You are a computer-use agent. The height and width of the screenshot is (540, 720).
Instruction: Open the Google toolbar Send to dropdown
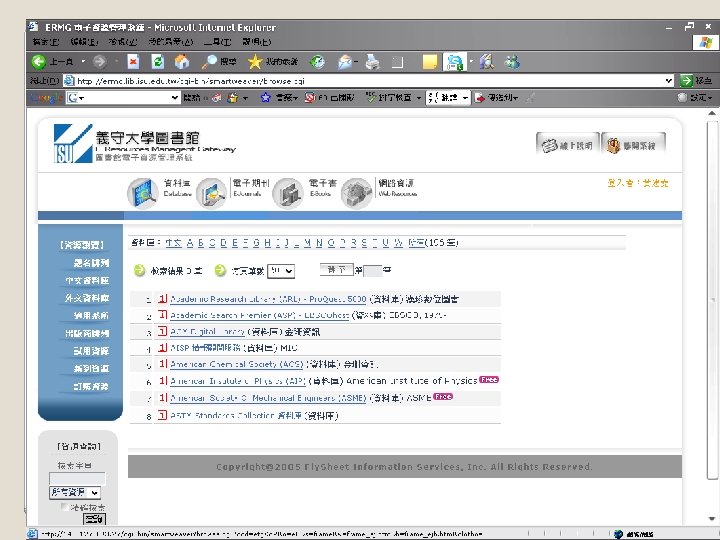pyautogui.click(x=497, y=97)
